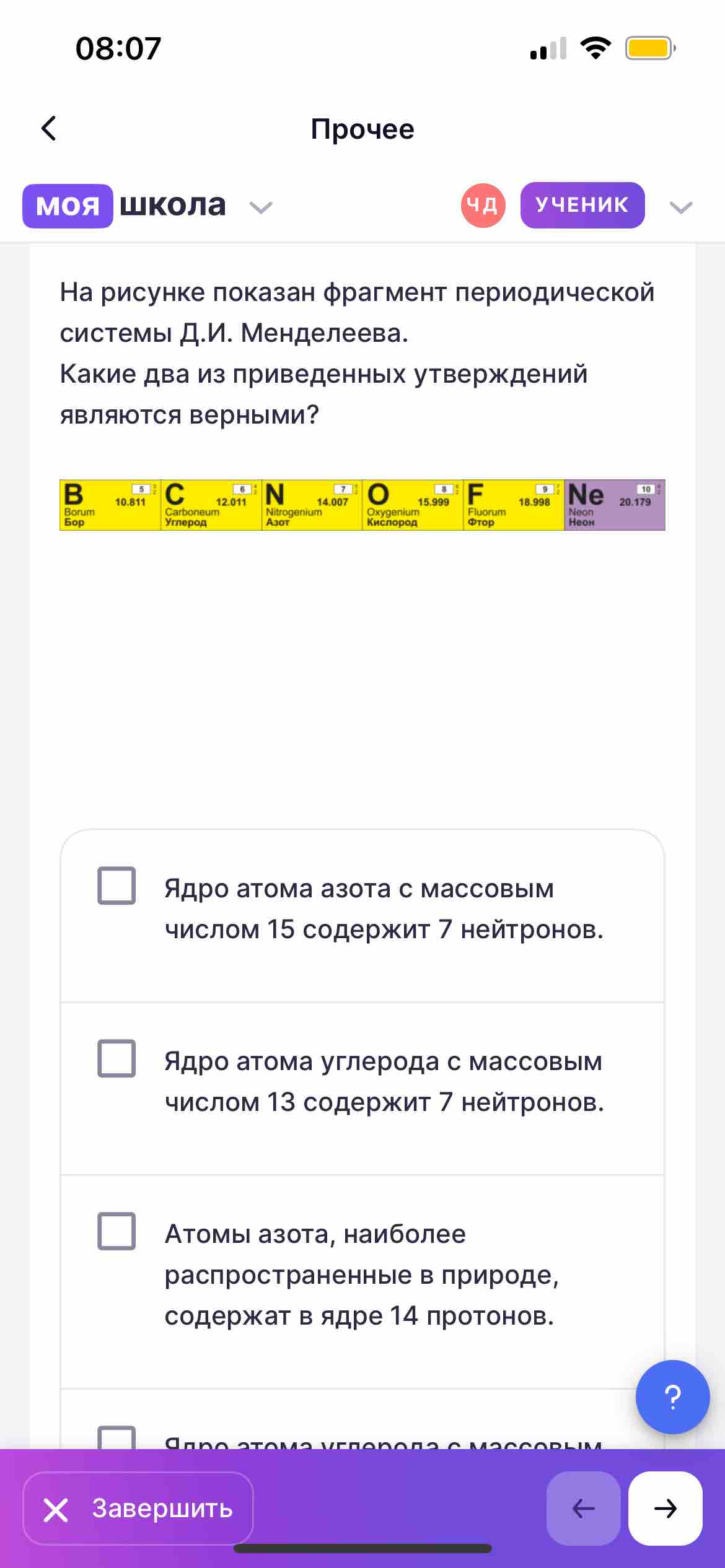Open the УЧЕНИК role button

[x=582, y=205]
